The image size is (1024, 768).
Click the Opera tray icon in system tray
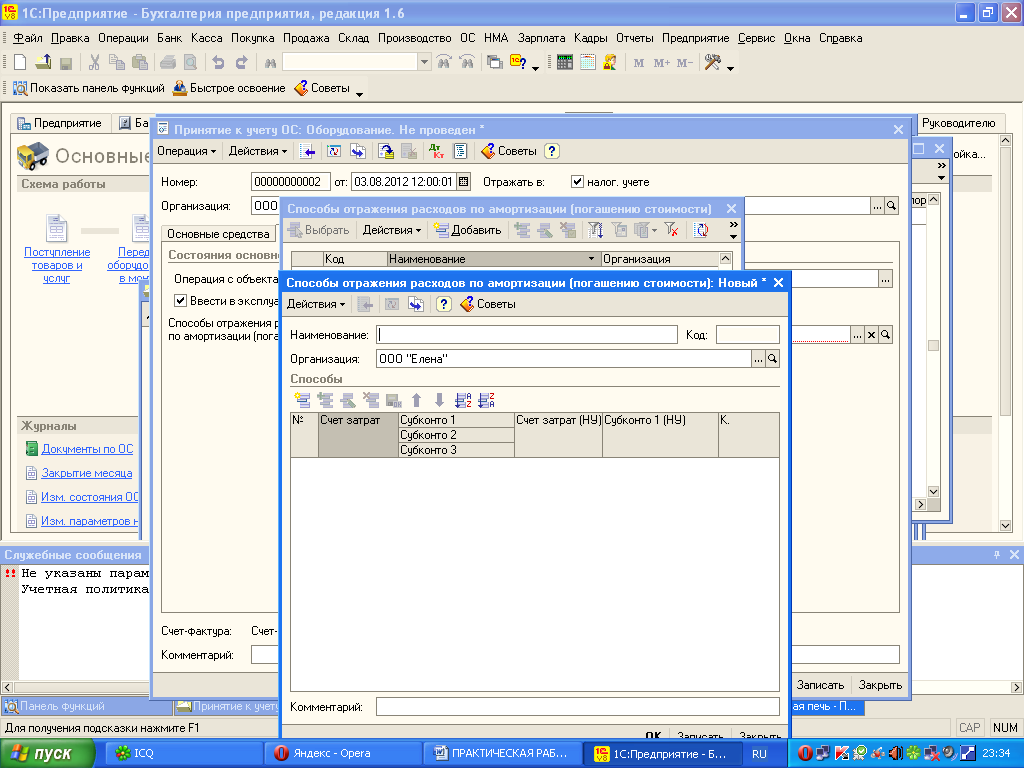click(805, 753)
